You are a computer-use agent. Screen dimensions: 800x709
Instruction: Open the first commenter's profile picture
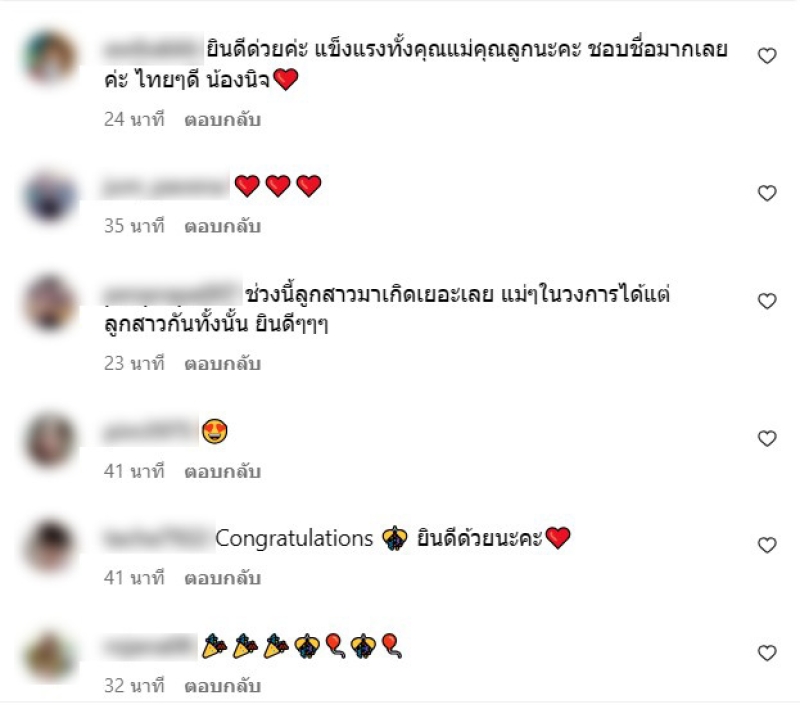coord(49,57)
